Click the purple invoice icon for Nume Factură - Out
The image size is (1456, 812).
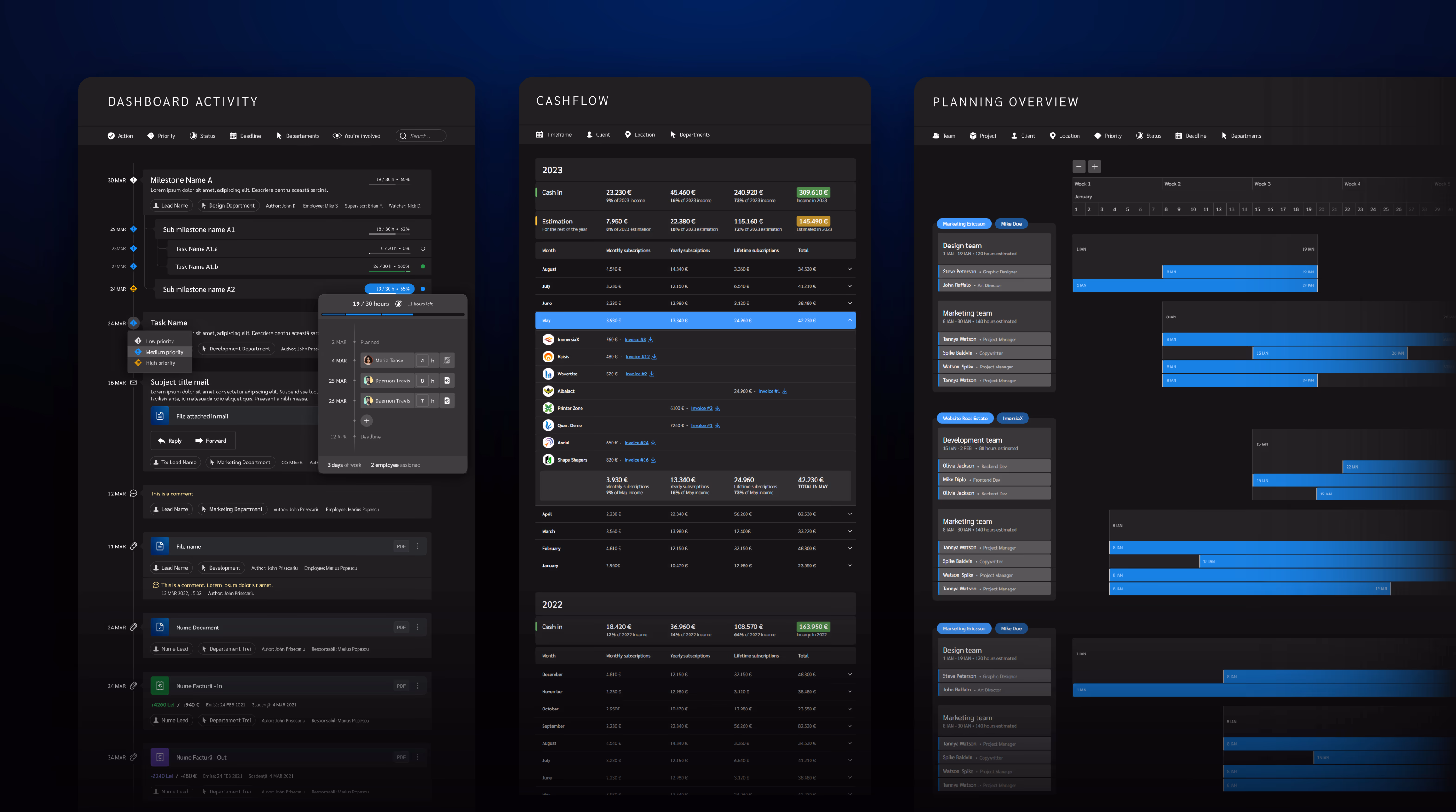[x=160, y=757]
